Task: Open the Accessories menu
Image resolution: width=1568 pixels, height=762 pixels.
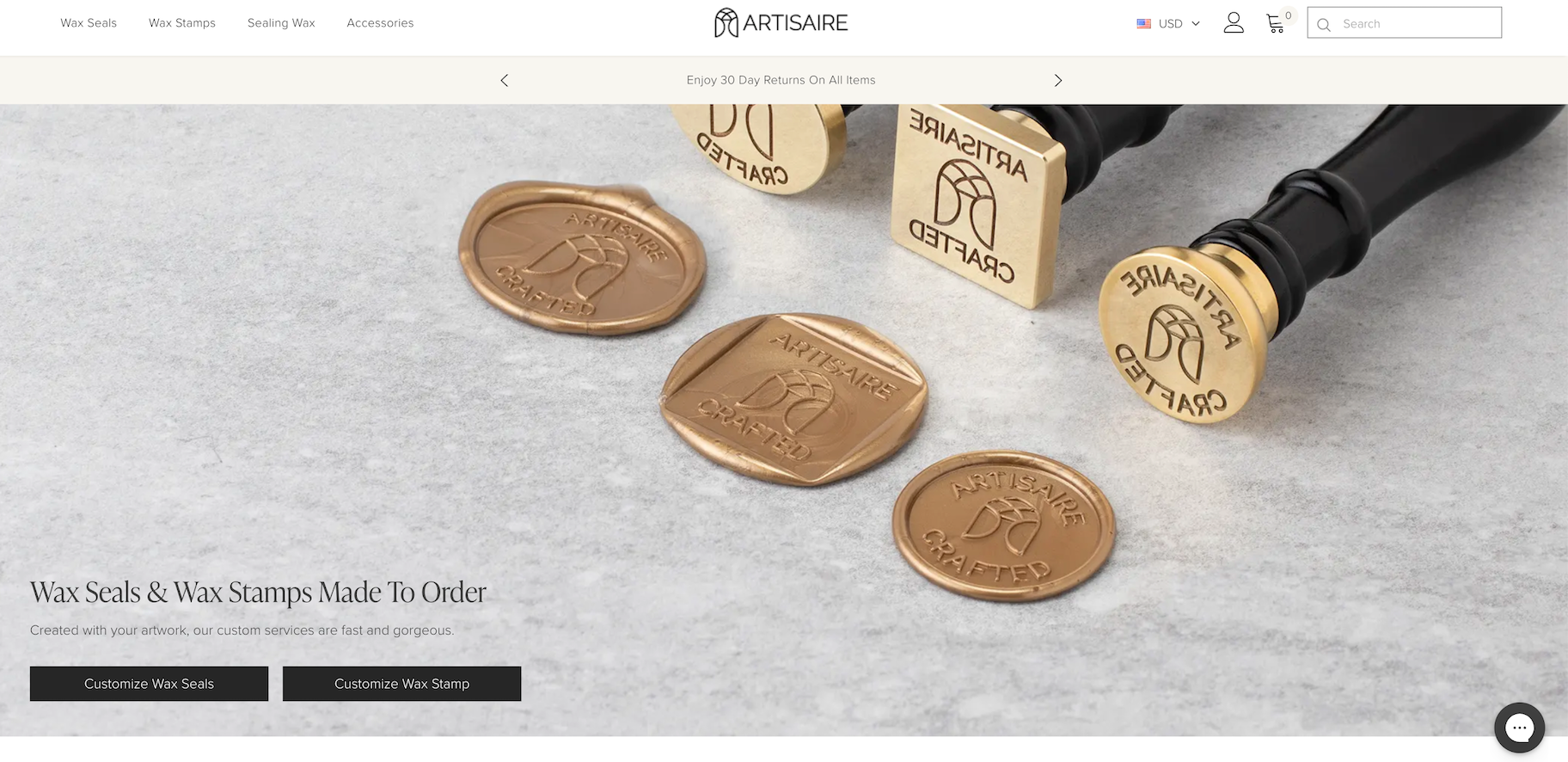Action: click(380, 23)
